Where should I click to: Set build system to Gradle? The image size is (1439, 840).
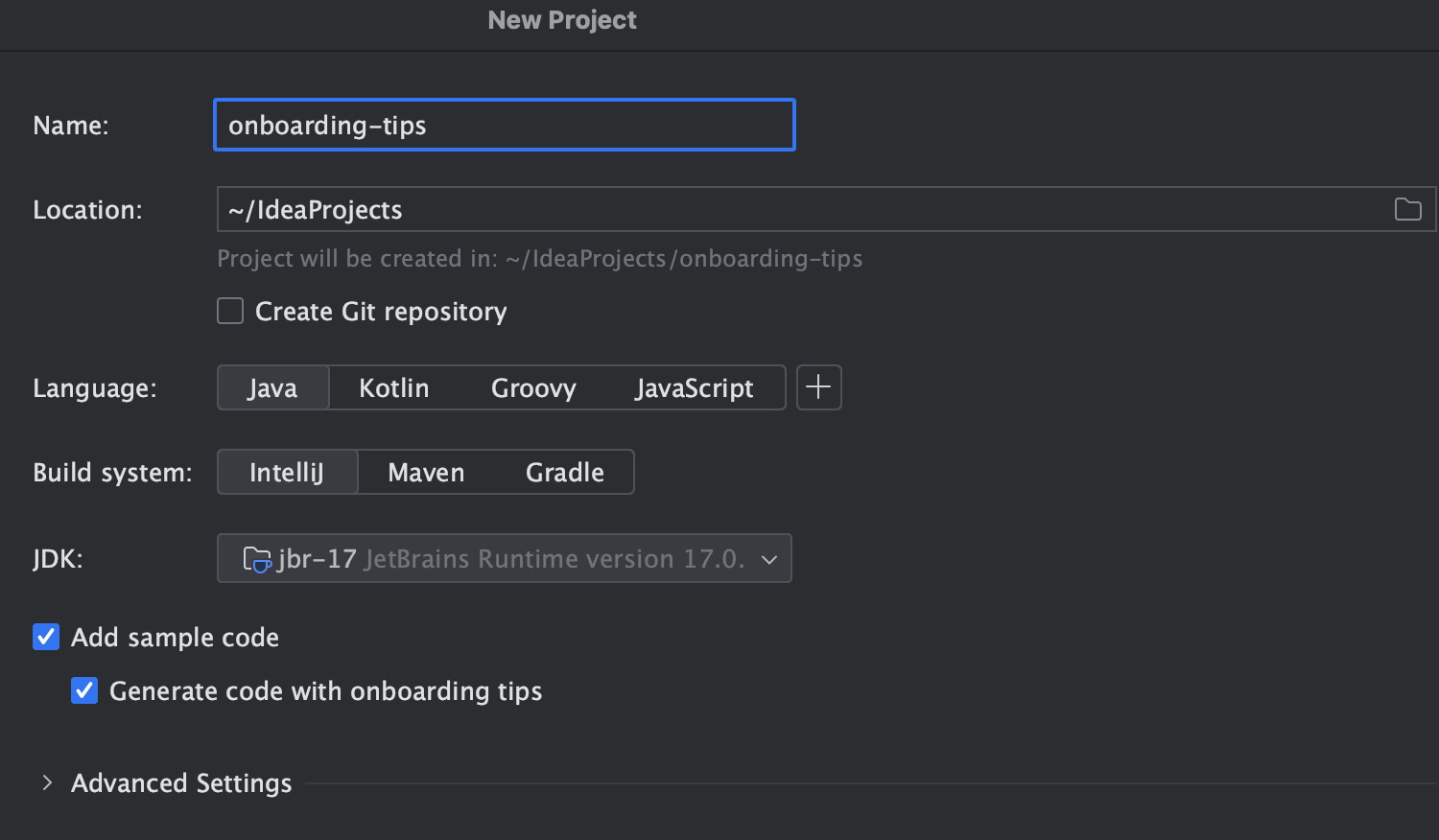pos(564,473)
